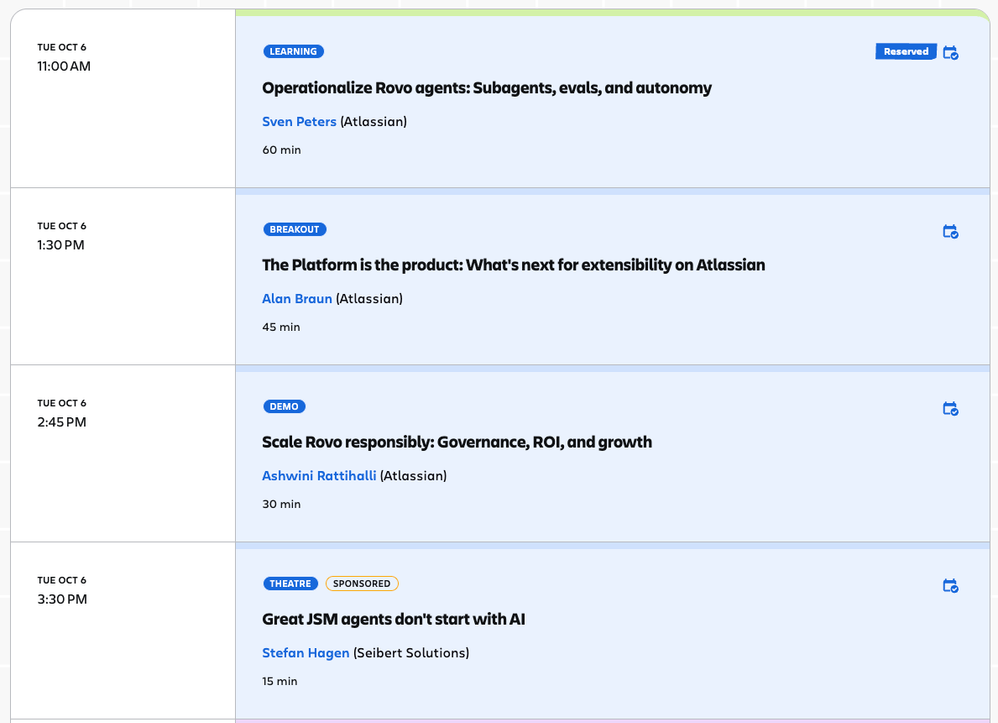Open Alan Braun speaker link
Screen dimensions: 998x723
[297, 298]
